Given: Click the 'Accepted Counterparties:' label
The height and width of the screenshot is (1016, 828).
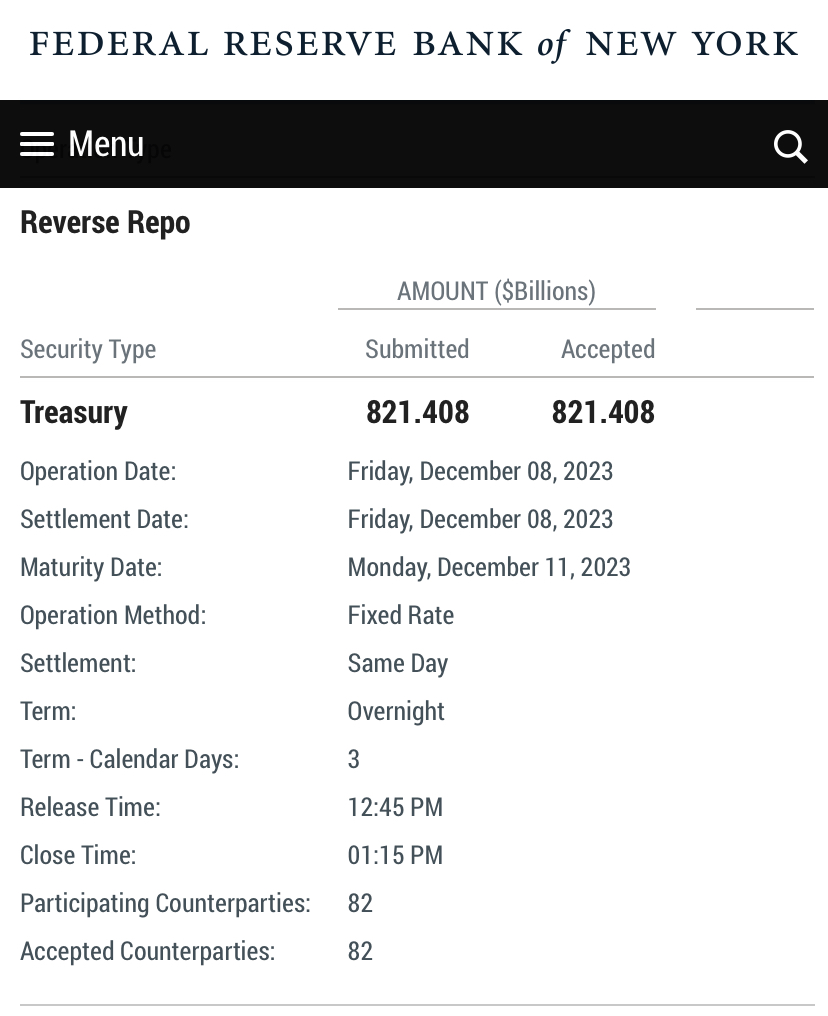Looking at the screenshot, I should point(148,951).
